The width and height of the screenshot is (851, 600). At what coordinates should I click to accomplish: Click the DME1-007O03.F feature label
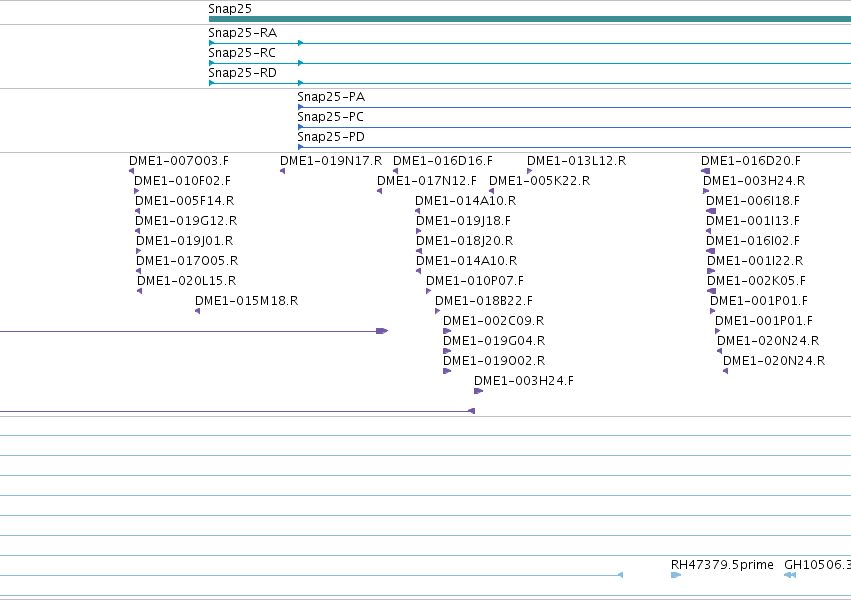click(179, 161)
